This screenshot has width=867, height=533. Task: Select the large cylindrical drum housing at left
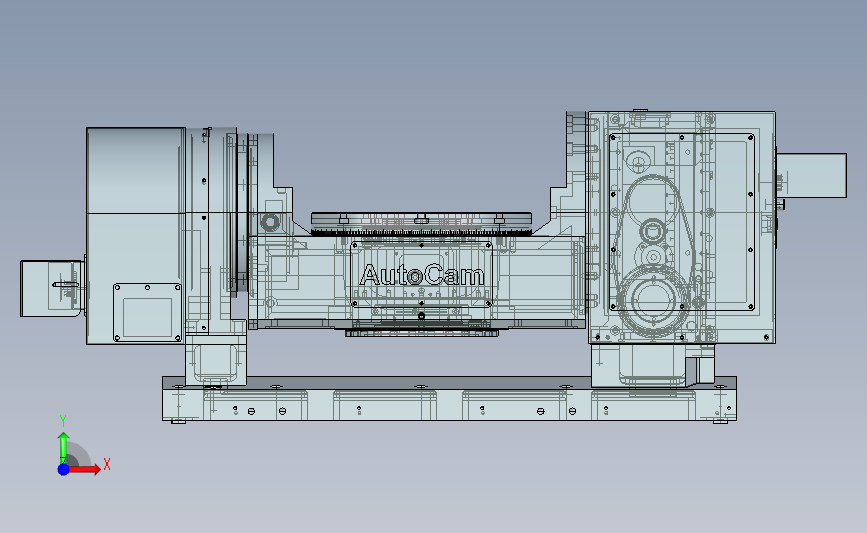(136, 236)
